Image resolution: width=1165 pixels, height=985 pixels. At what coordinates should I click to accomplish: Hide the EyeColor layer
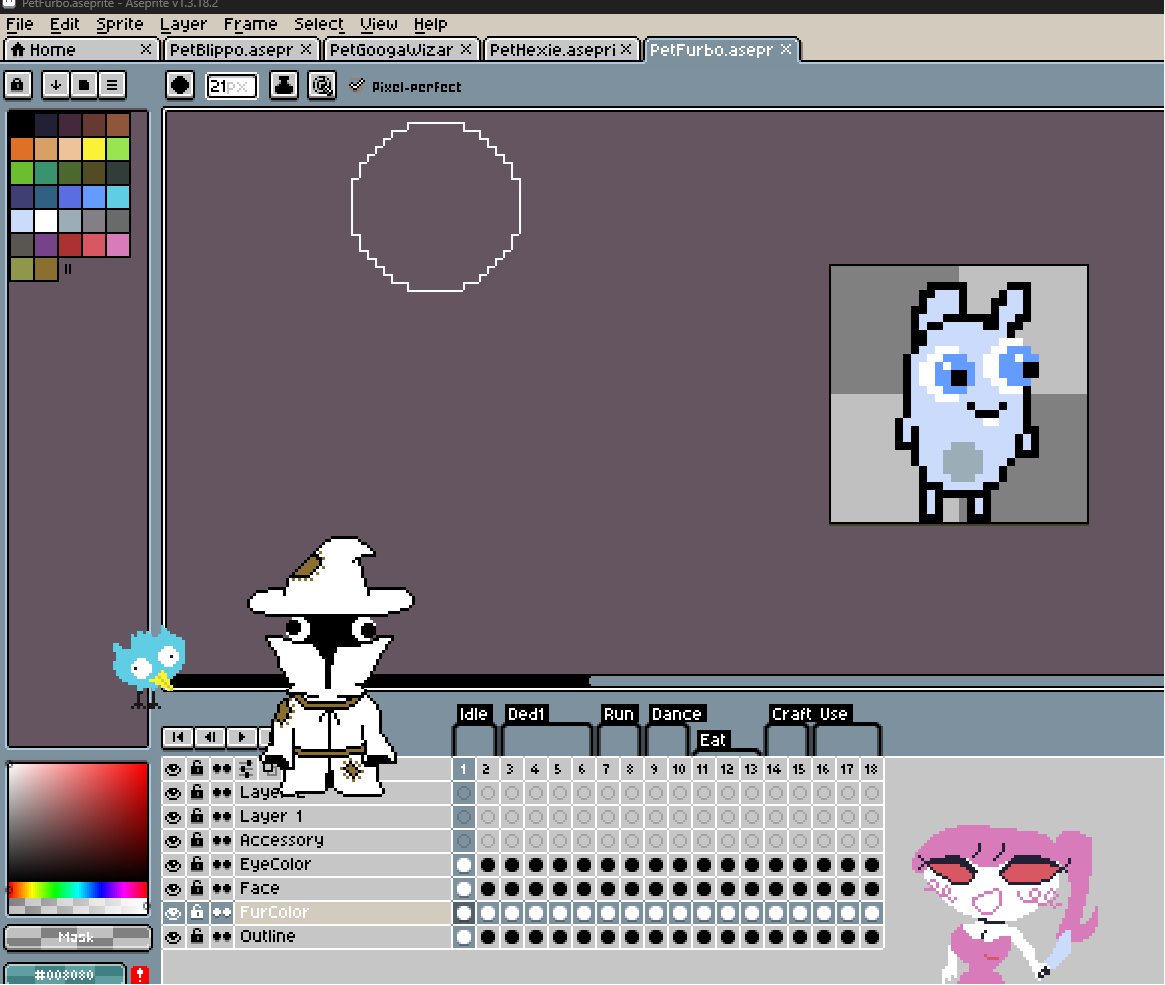[x=173, y=865]
